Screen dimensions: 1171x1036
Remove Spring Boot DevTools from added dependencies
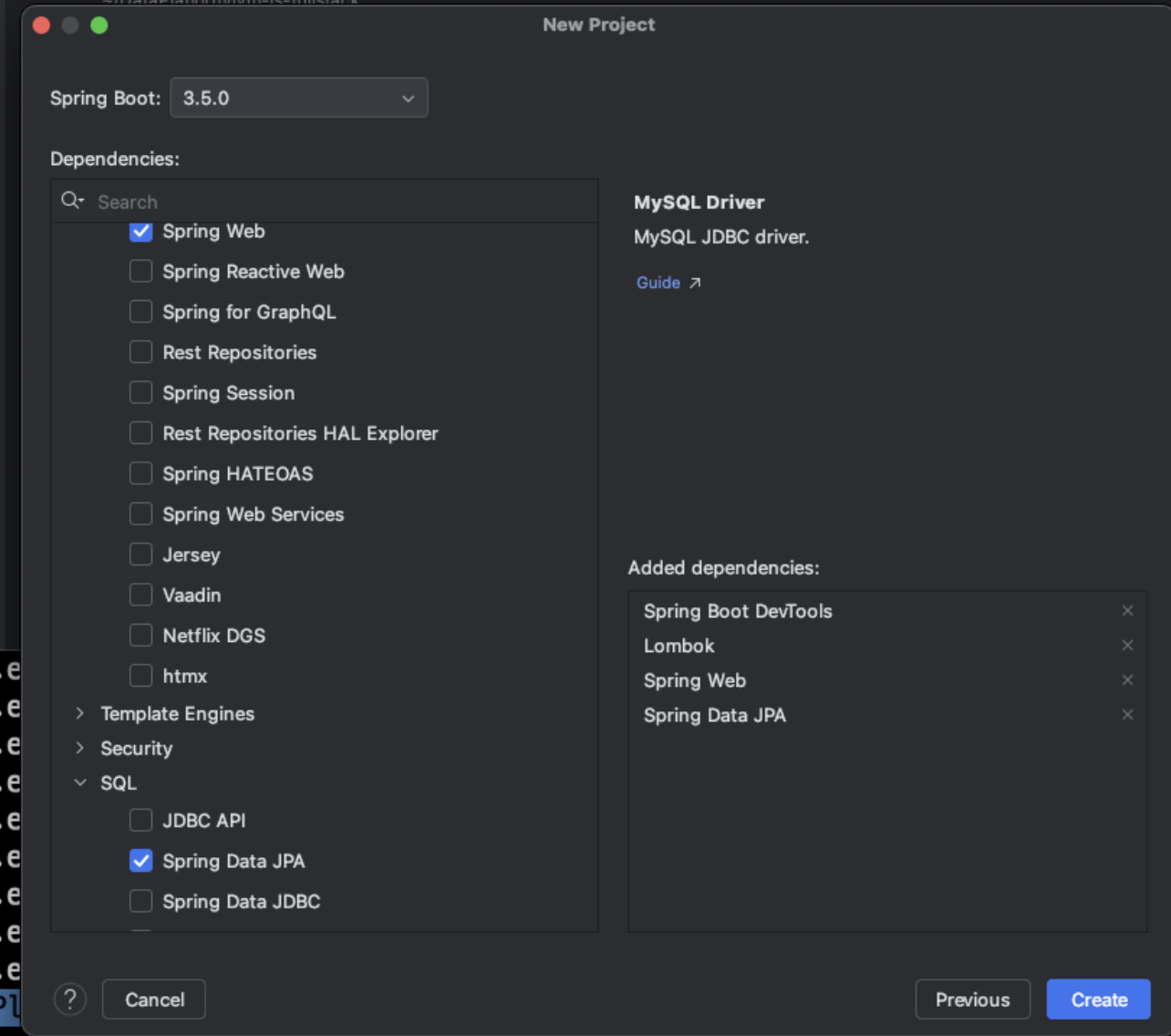point(1127,611)
